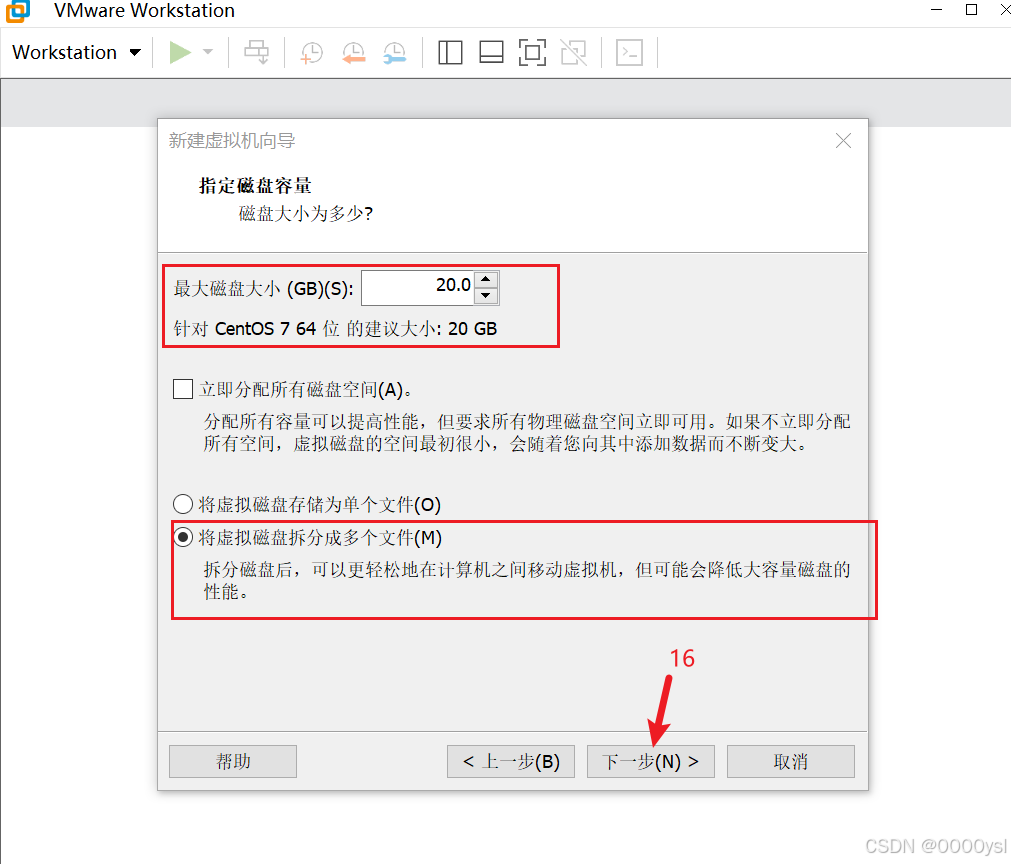Cancel the wizard with 取消 button
This screenshot has height=864, width=1011.
point(790,761)
